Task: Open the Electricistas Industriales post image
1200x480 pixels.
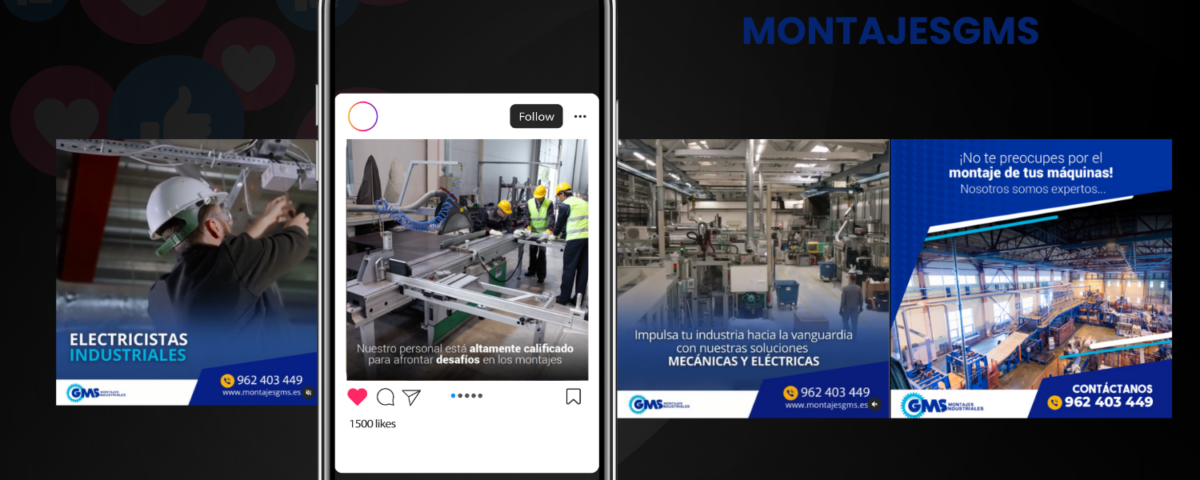Action: [x=186, y=272]
